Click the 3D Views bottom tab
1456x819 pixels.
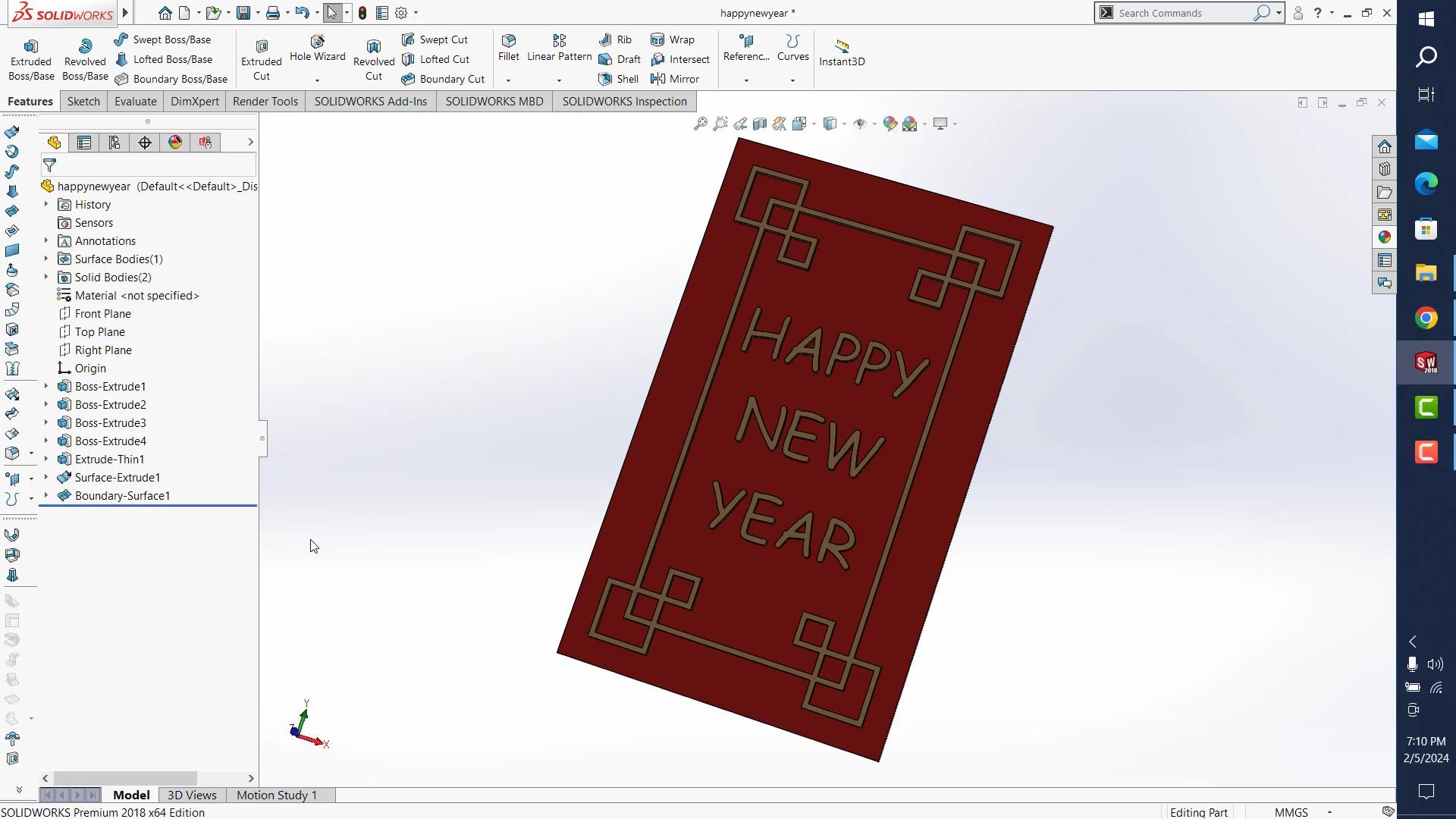[192, 795]
